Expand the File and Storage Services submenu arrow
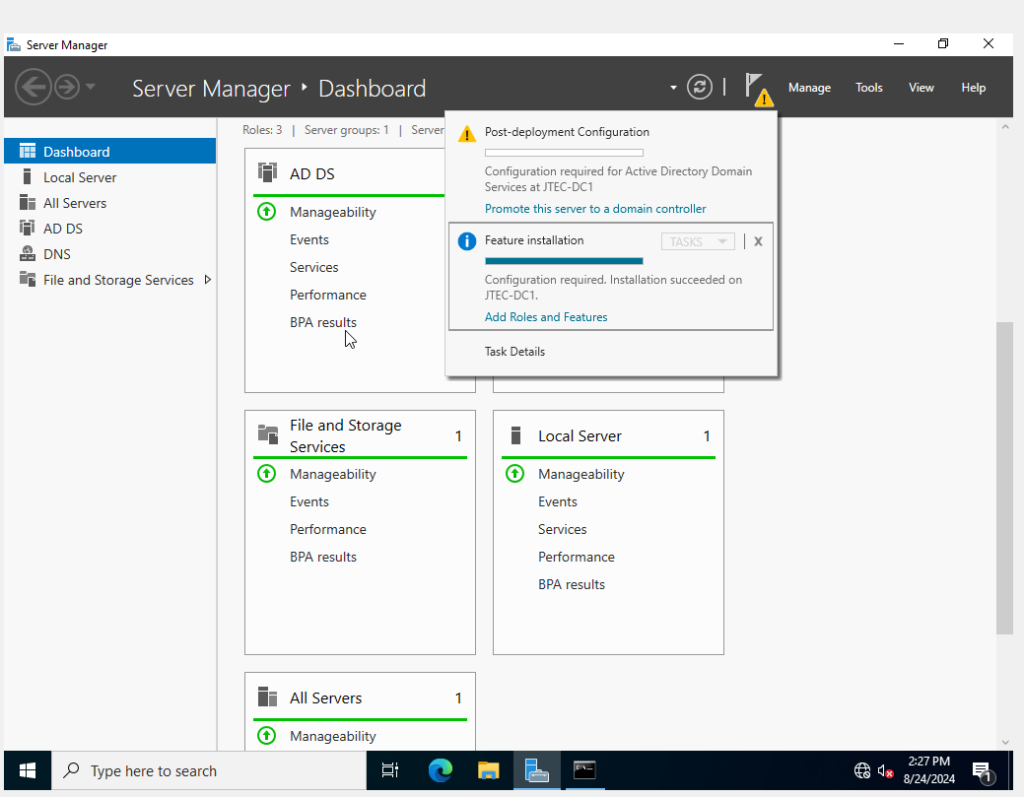 [x=208, y=280]
